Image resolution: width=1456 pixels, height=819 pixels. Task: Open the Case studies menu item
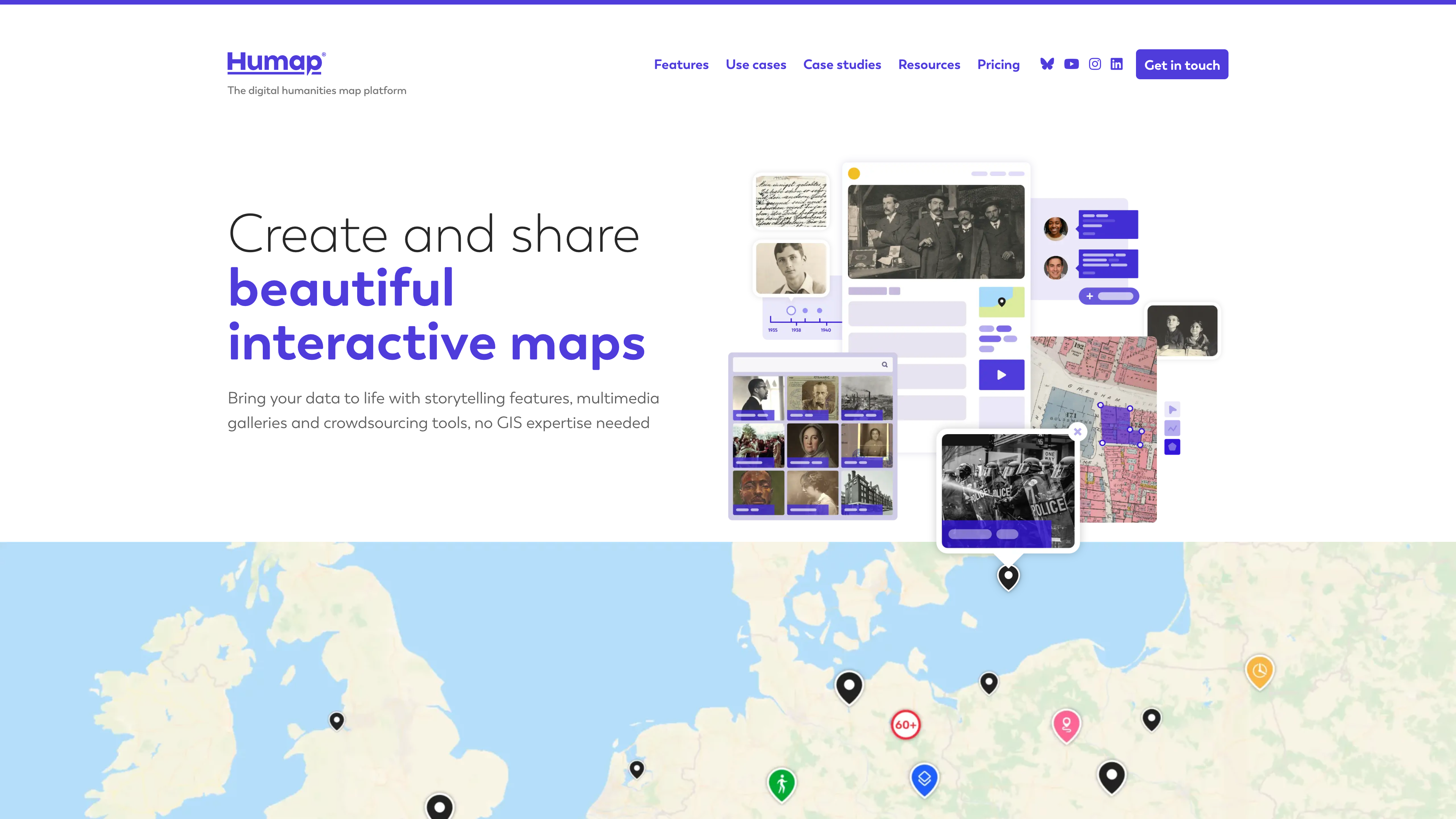point(842,64)
